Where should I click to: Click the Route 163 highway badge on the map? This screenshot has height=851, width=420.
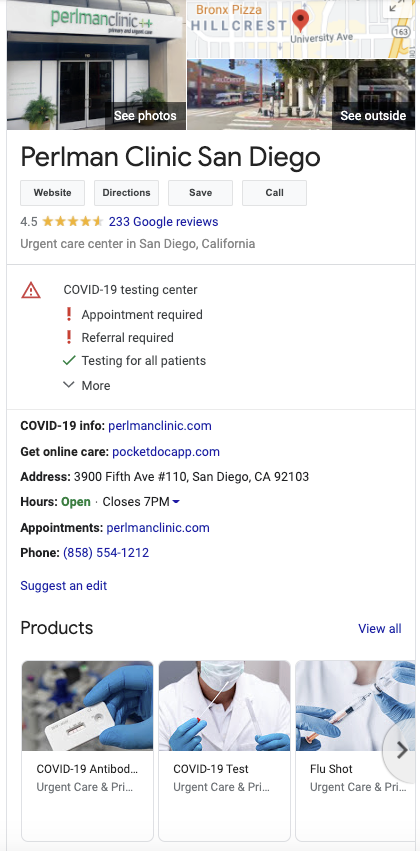click(x=400, y=31)
